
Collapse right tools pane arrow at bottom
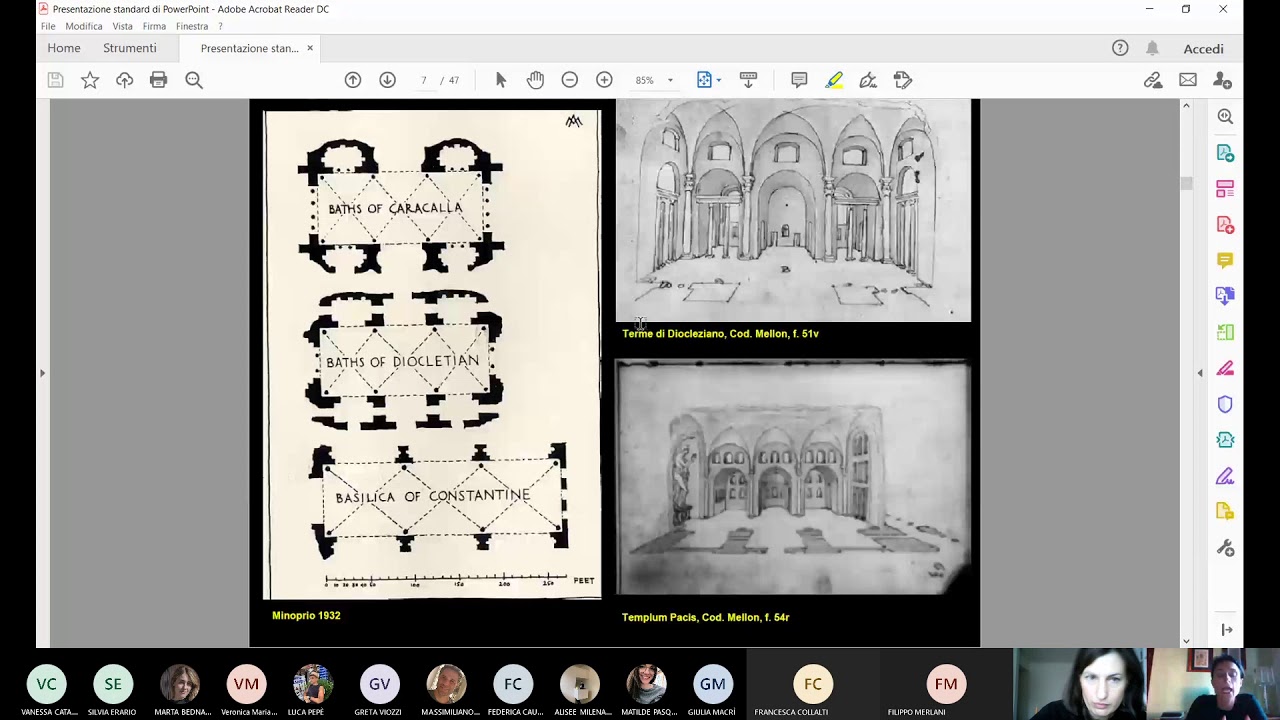click(1226, 629)
